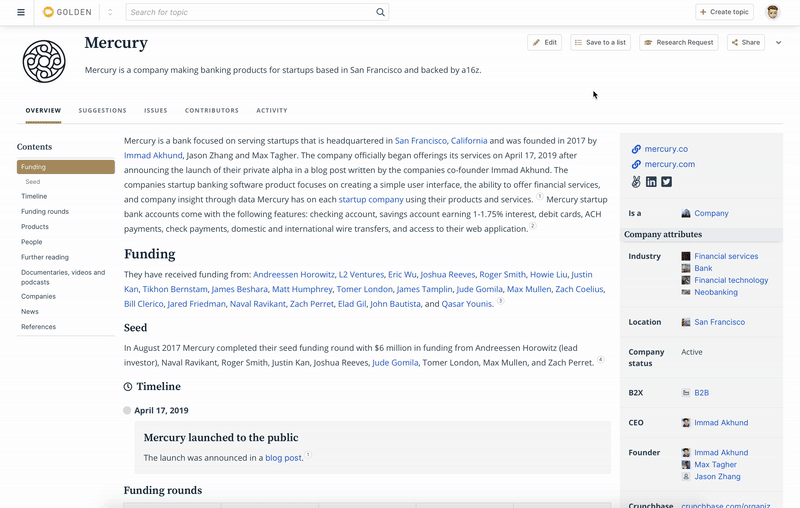Click the Create topic button

724,12
